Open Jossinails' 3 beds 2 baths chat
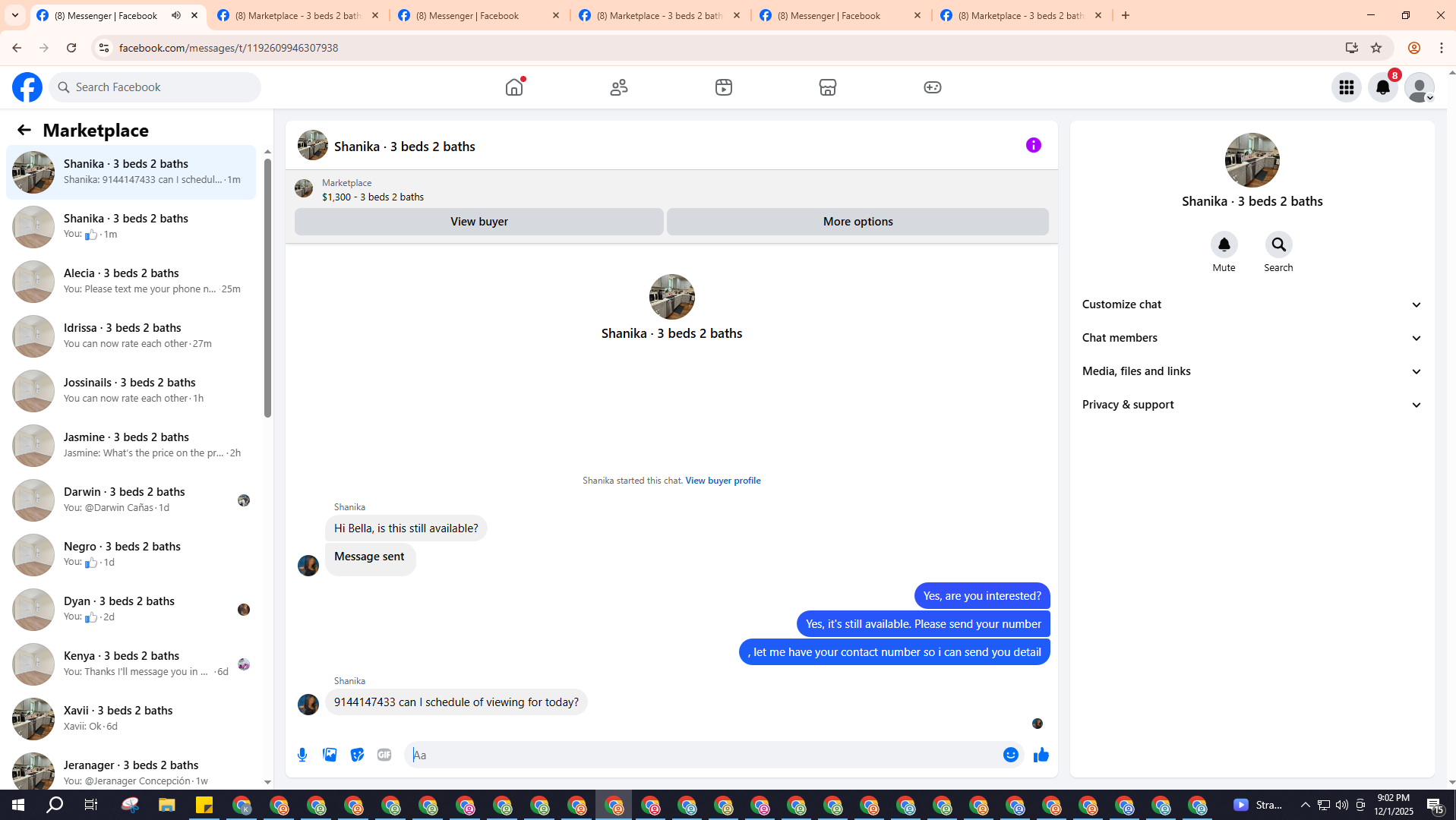This screenshot has height=820, width=1456. click(131, 390)
